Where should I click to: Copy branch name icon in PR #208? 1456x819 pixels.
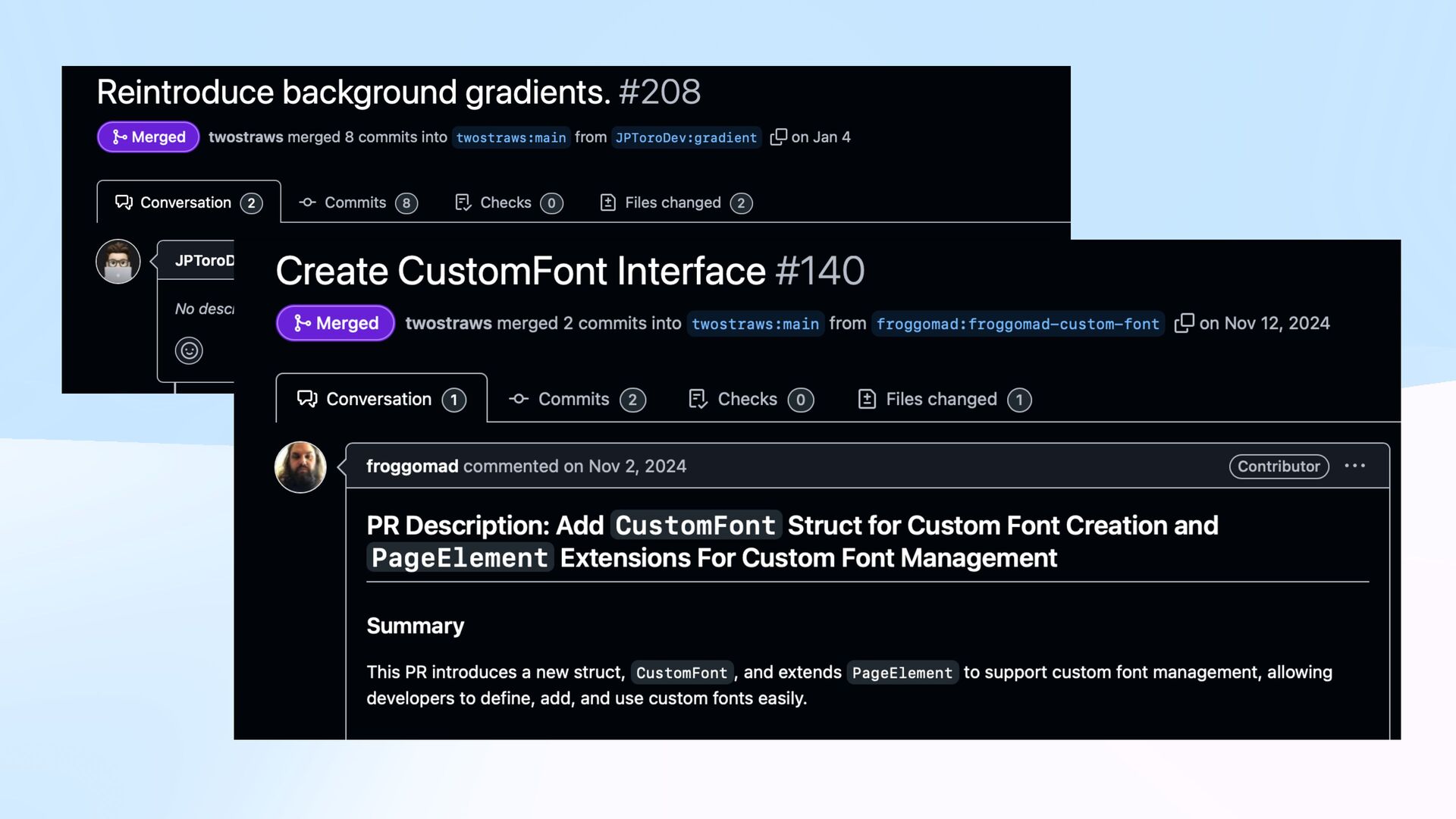pos(778,136)
